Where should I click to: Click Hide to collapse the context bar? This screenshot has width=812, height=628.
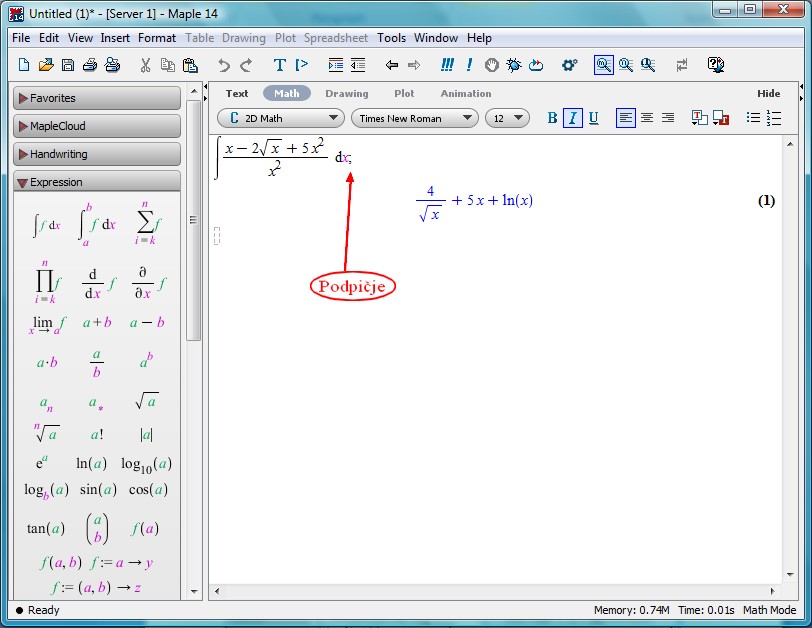point(768,93)
